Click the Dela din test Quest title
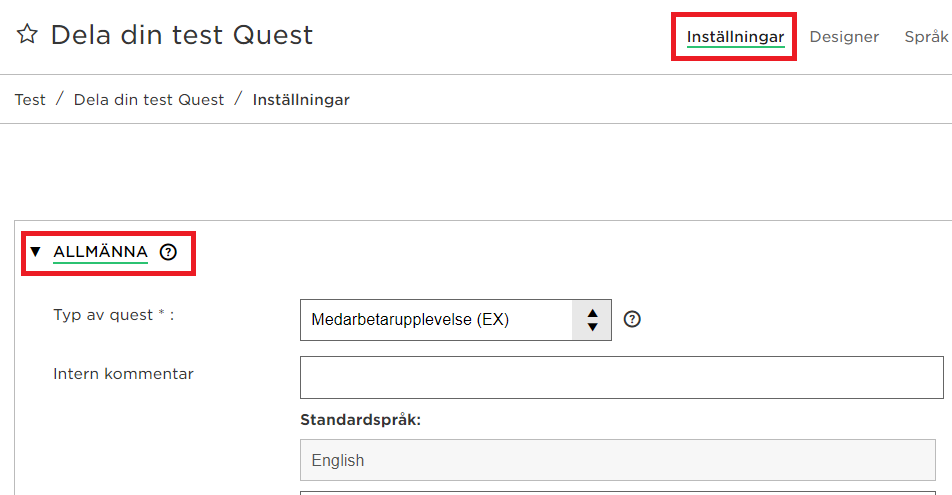Image resolution: width=952 pixels, height=495 pixels. pyautogui.click(x=182, y=35)
